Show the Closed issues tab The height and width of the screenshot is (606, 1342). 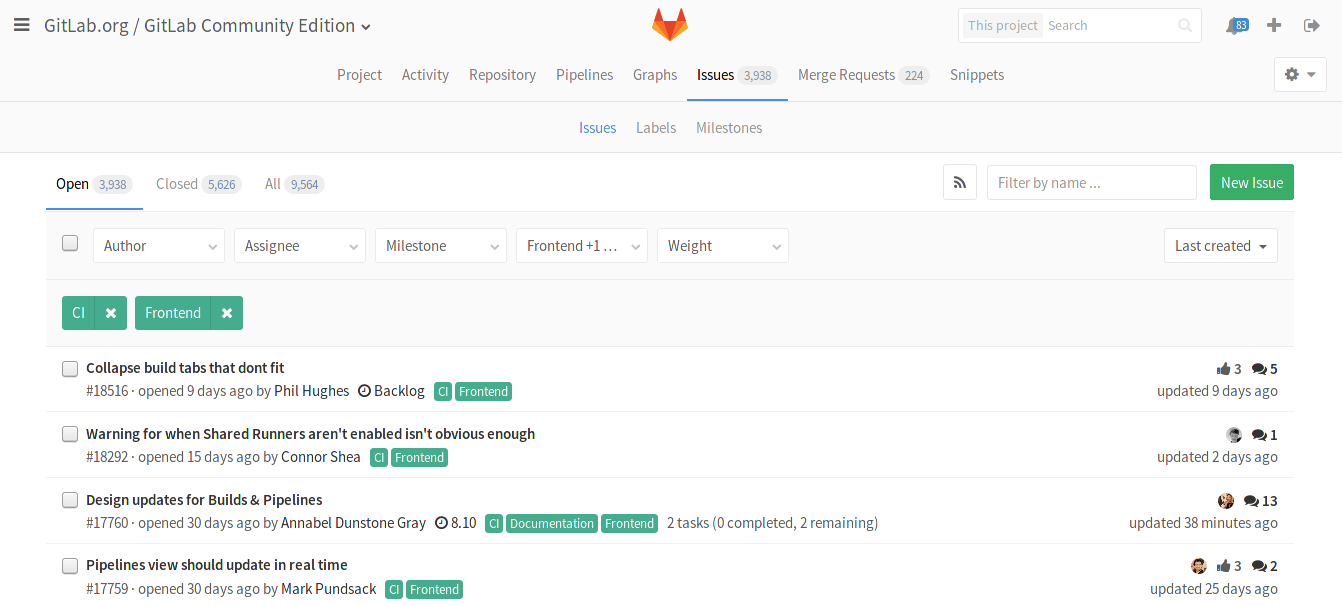(x=197, y=184)
